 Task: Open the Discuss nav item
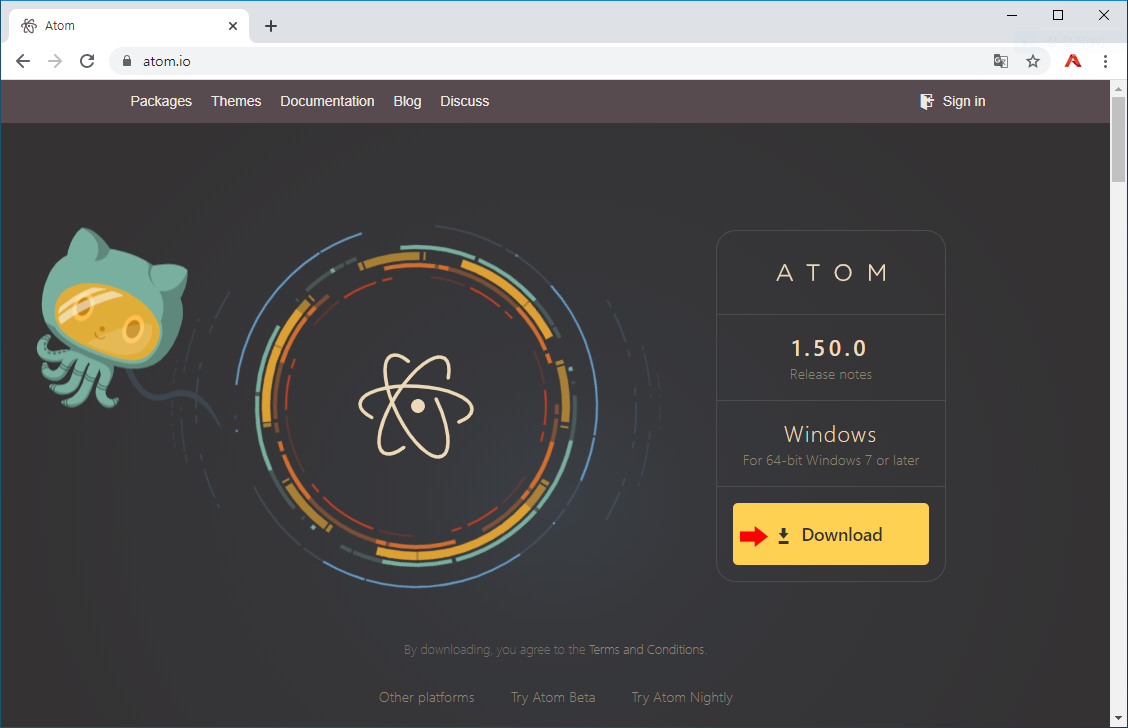coord(465,101)
